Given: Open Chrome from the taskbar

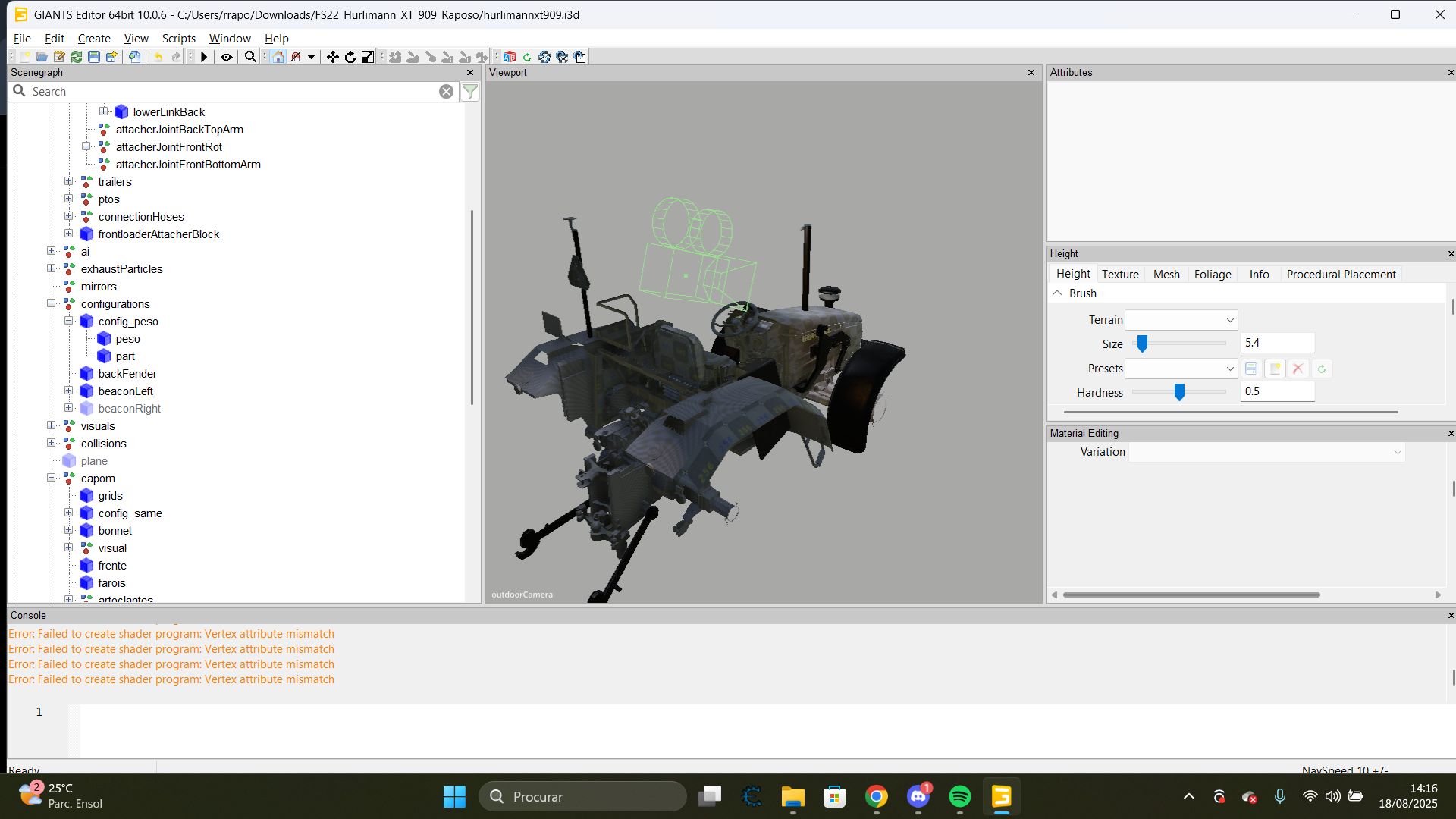Looking at the screenshot, I should coord(877,797).
